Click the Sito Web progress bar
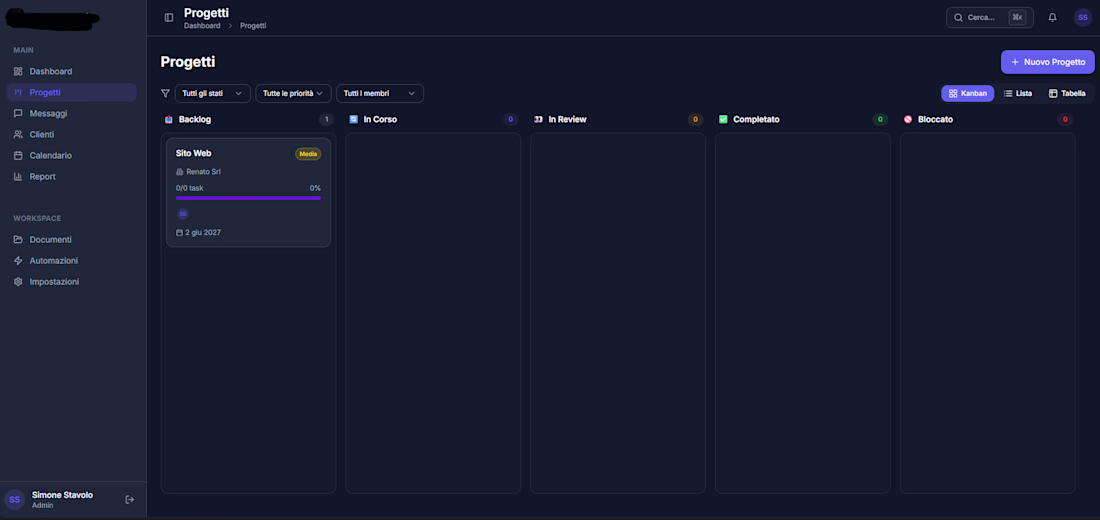This screenshot has height=520, width=1100. [248, 198]
